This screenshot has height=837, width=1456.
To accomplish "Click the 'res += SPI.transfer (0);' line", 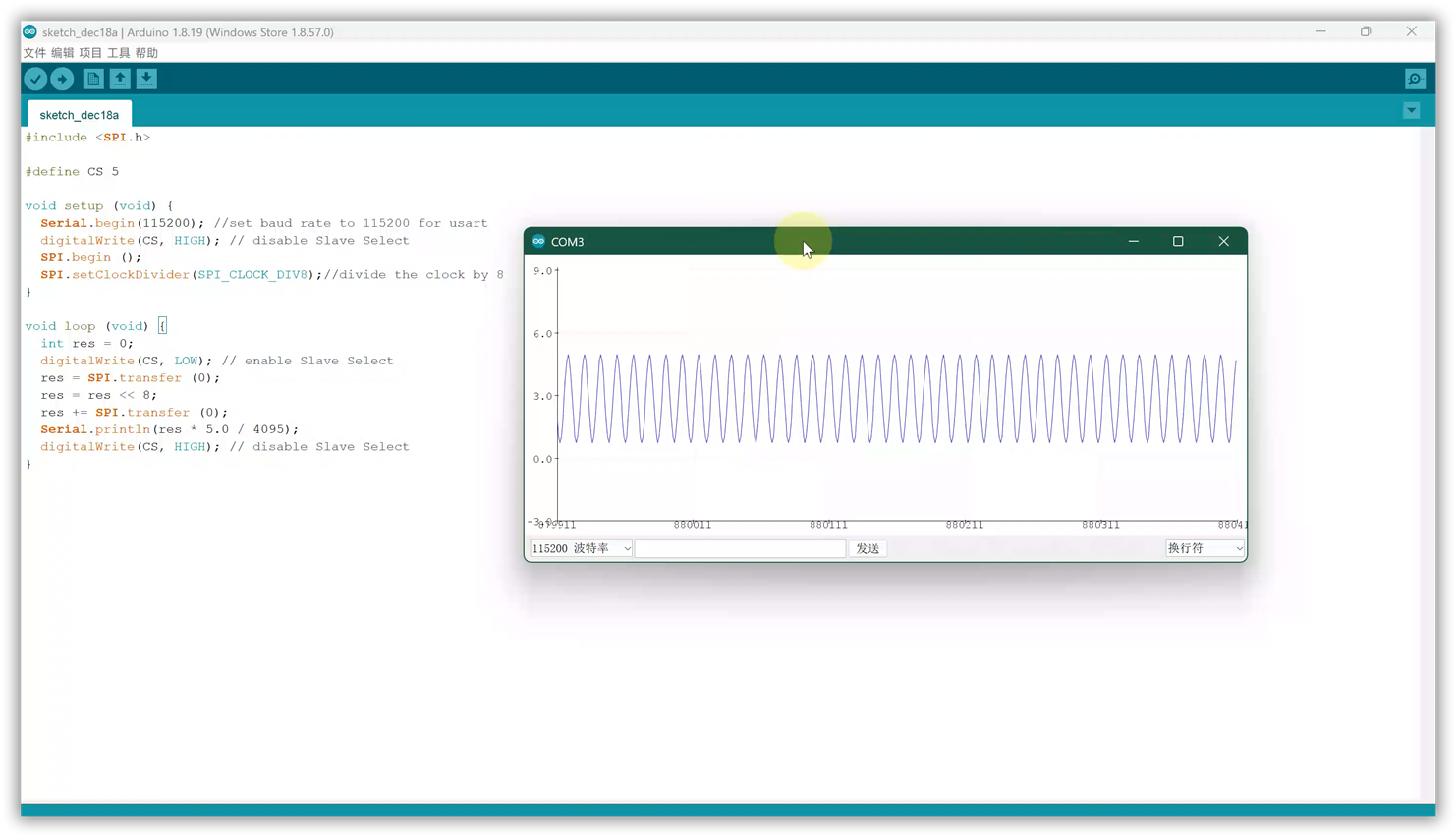I will pyautogui.click(x=135, y=413).
